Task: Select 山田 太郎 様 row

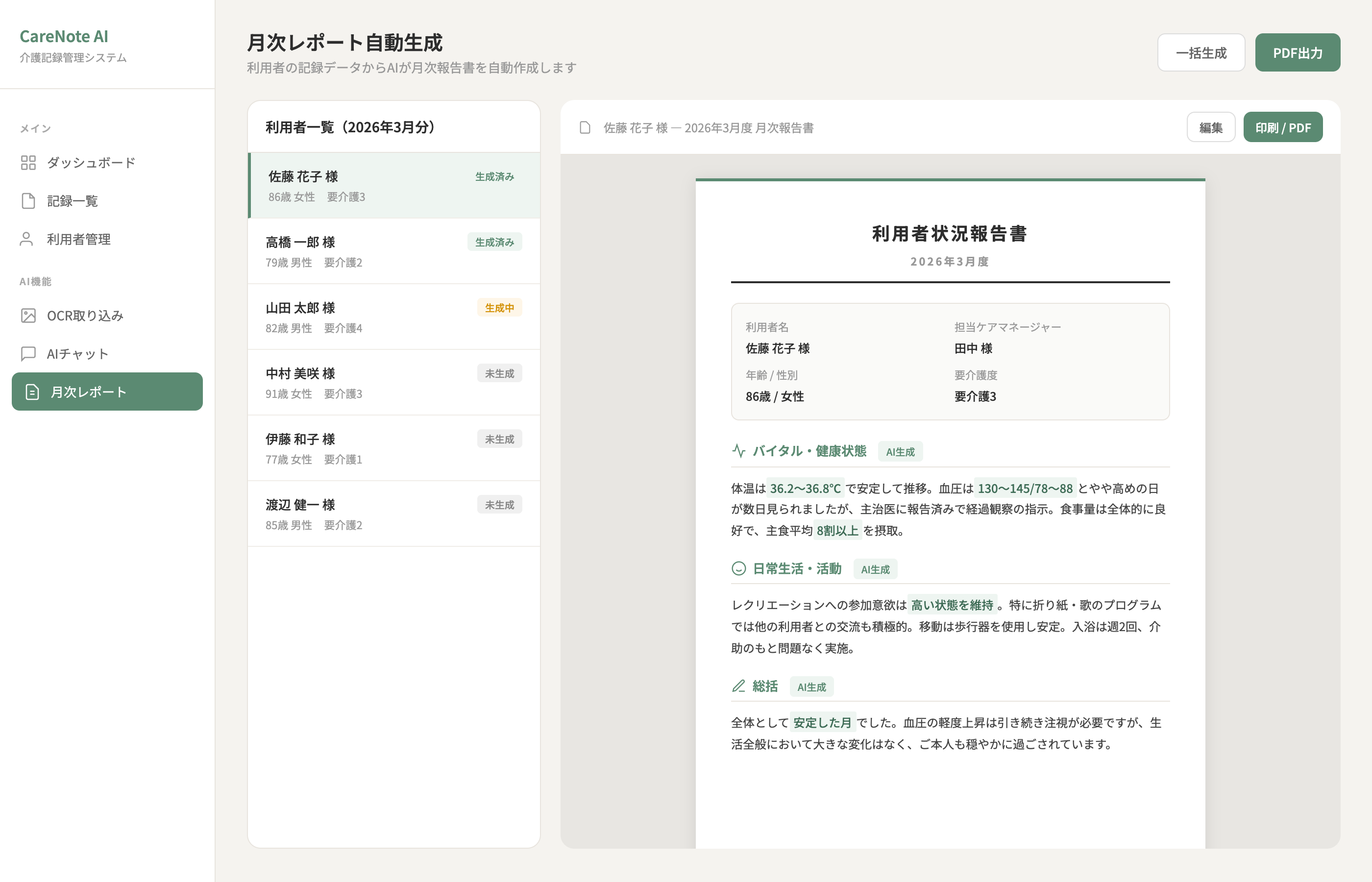Action: point(394,317)
